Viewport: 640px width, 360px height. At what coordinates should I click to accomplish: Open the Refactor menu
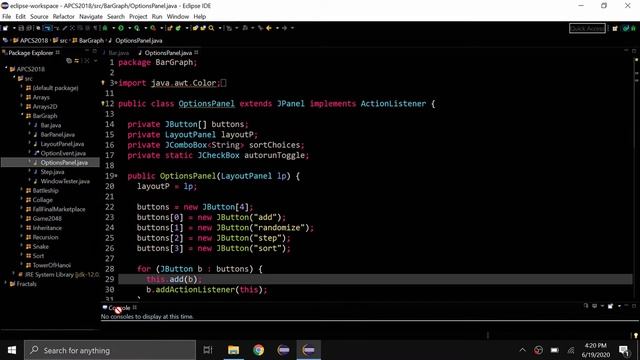pyautogui.click(x=64, y=17)
